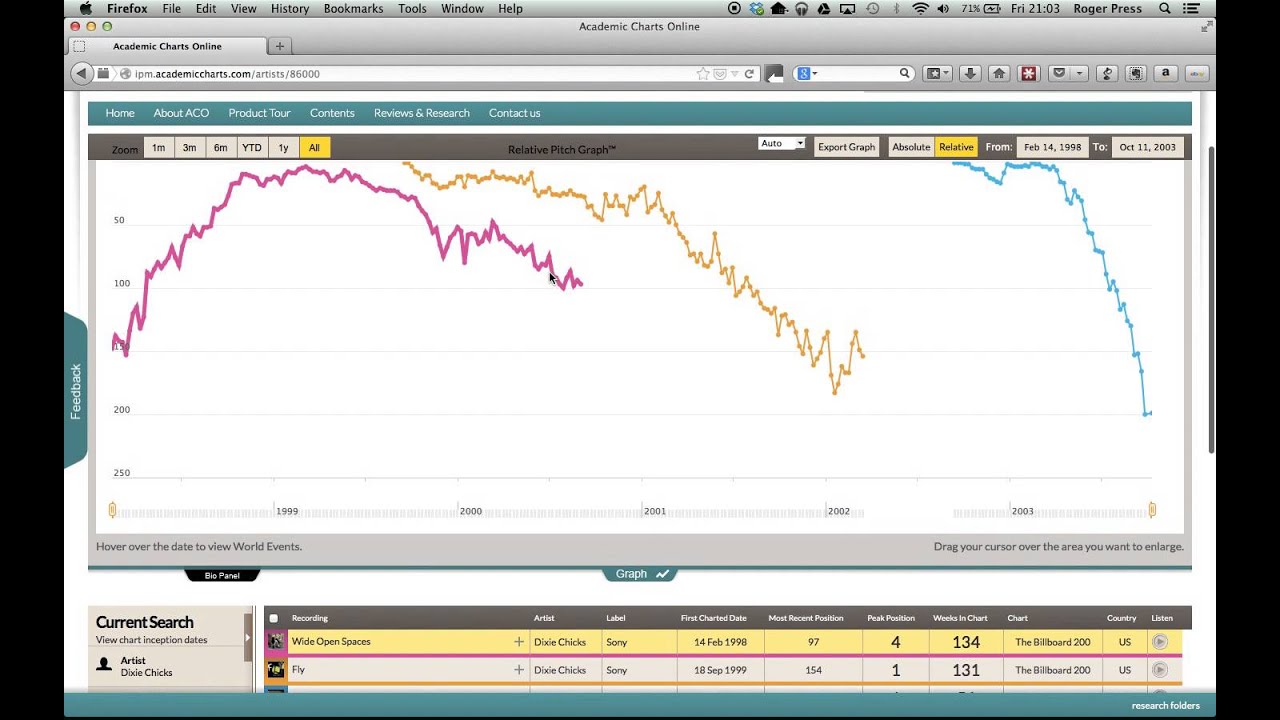Open the Pocket button dropdown arrow
This screenshot has width=1280, height=720.
tap(1080, 73)
